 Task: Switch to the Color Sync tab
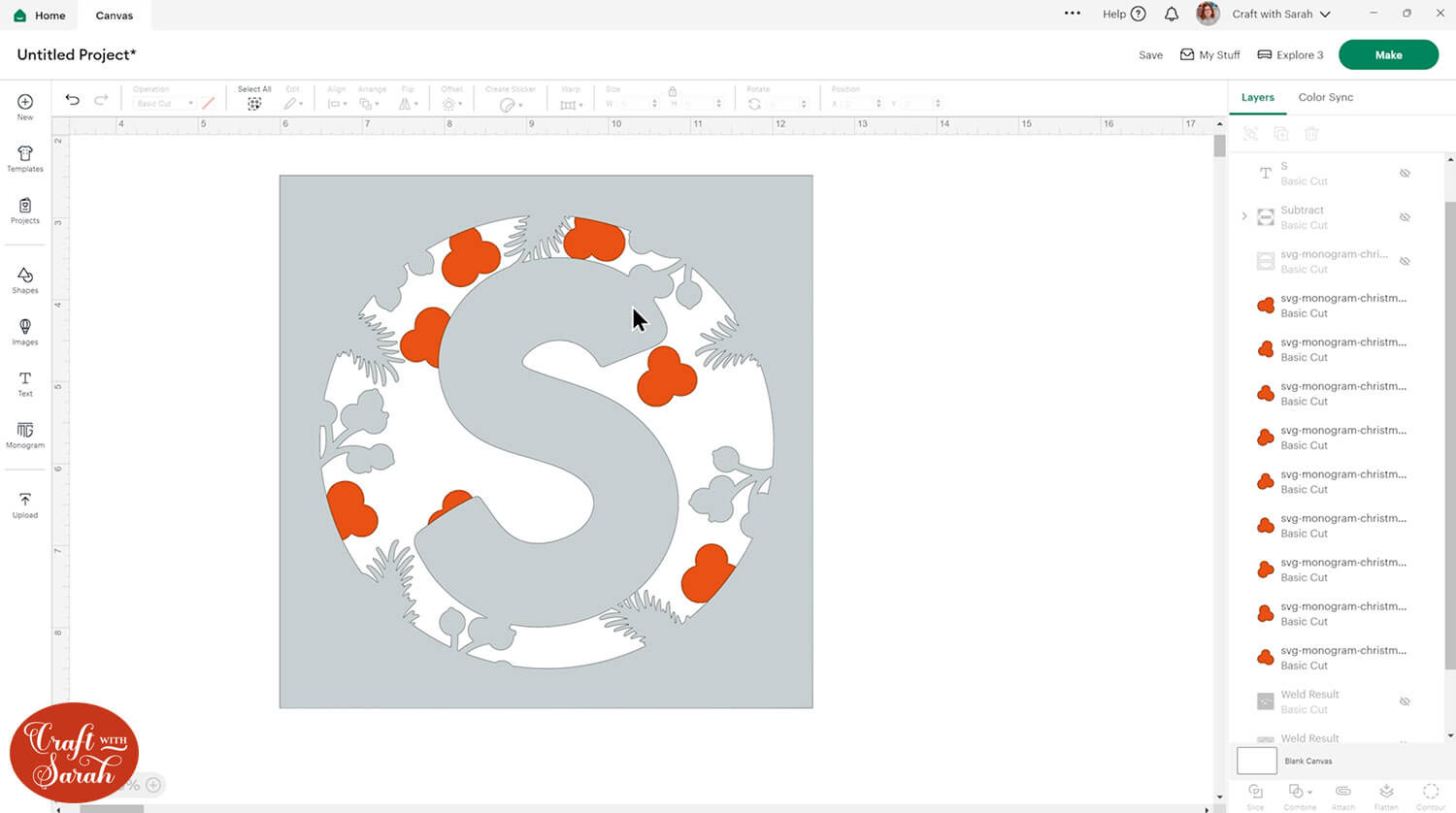1325,97
